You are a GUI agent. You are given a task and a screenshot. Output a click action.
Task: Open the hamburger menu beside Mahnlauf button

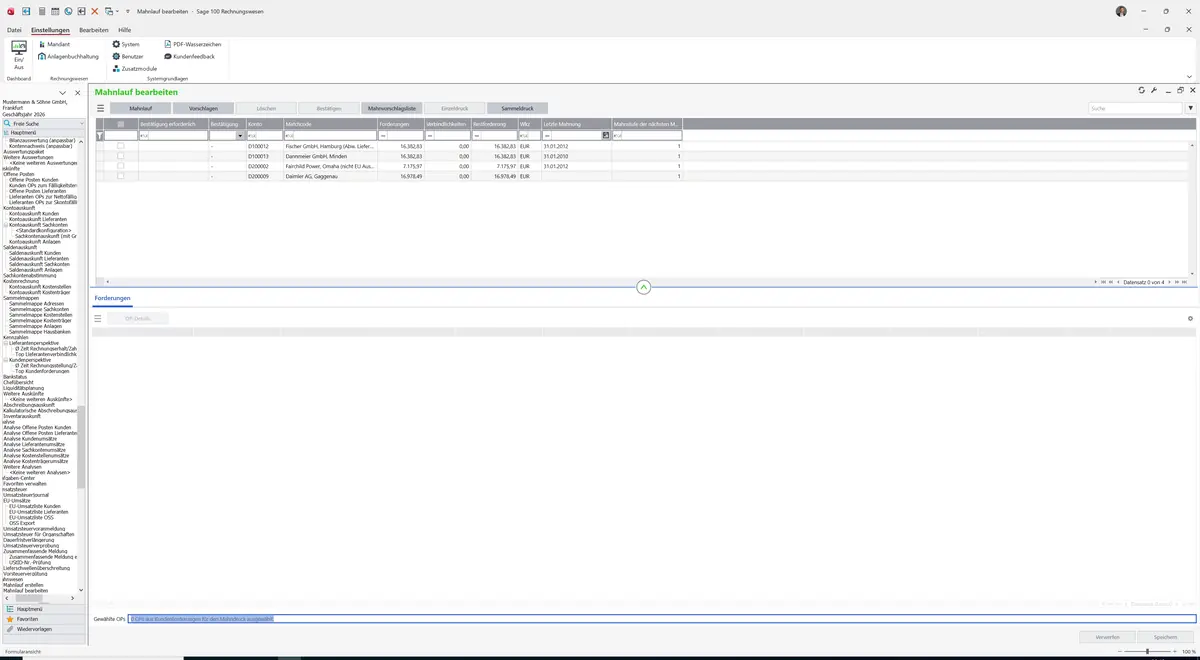(100, 108)
